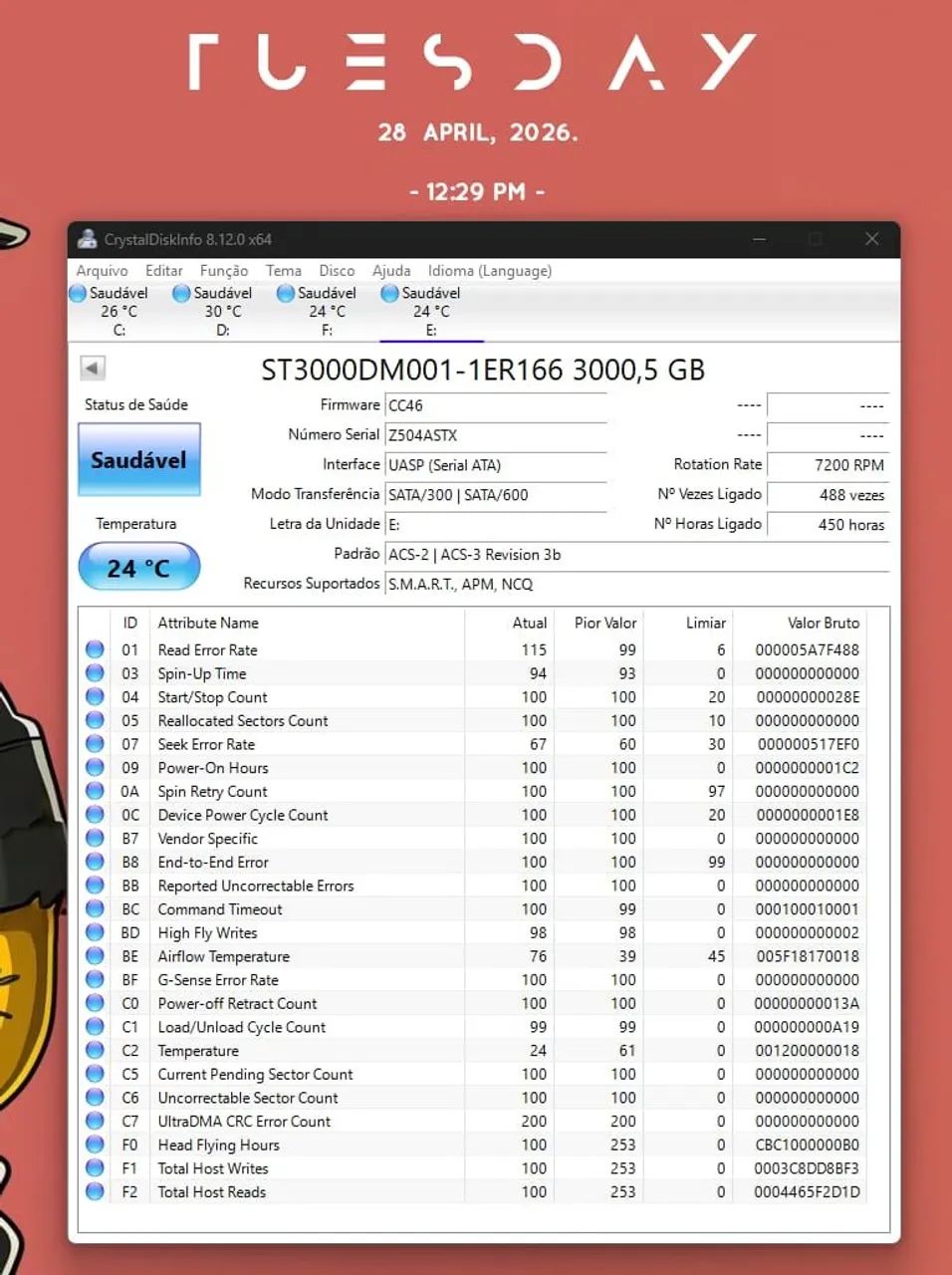
Task: Click status orb for End-to-End Error
Action: (x=95, y=862)
